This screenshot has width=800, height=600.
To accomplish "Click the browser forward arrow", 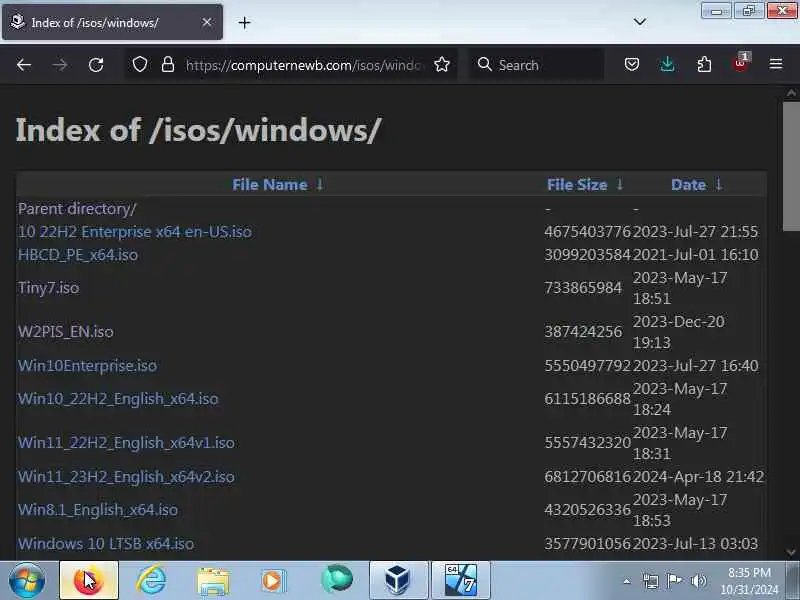I will 60,65.
